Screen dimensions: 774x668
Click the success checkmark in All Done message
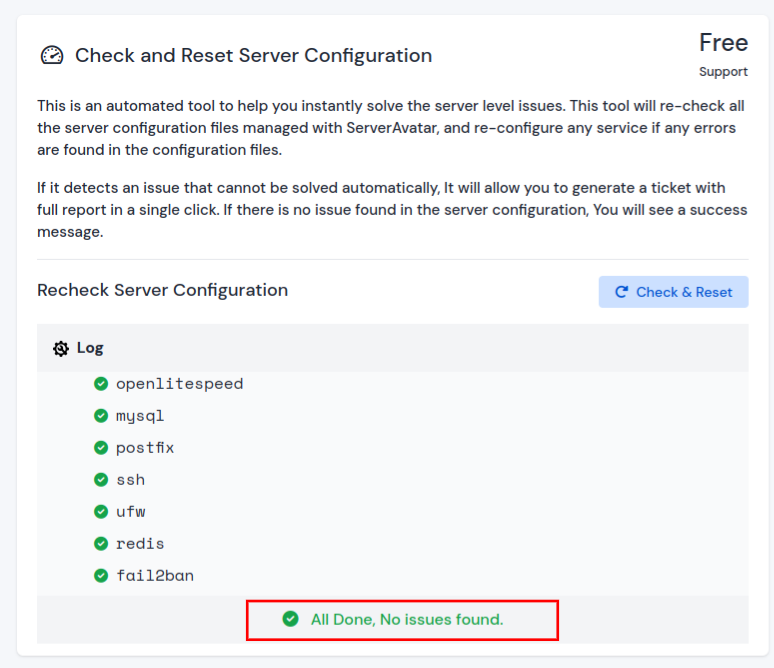coord(290,619)
